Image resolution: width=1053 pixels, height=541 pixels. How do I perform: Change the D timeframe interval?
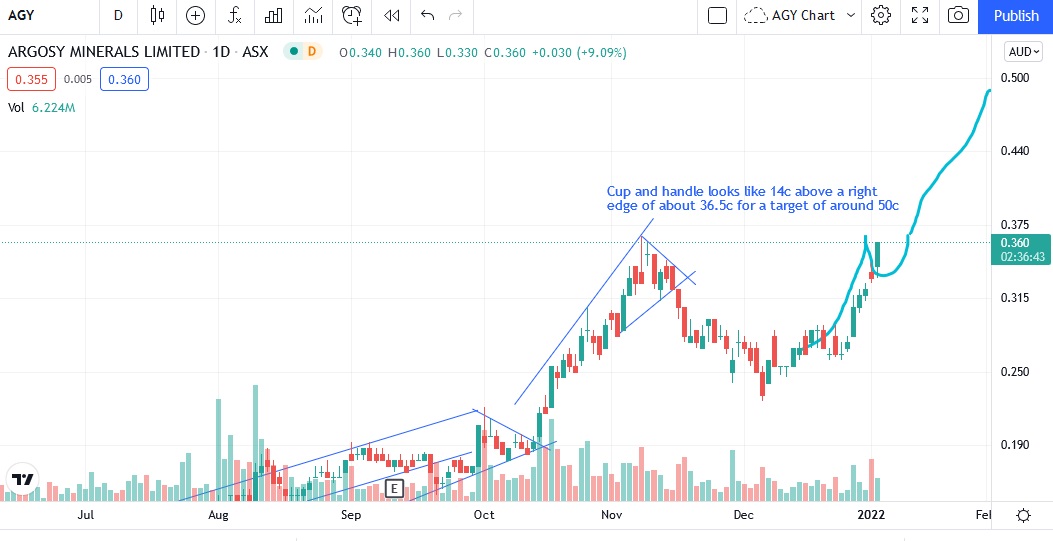pyautogui.click(x=118, y=15)
